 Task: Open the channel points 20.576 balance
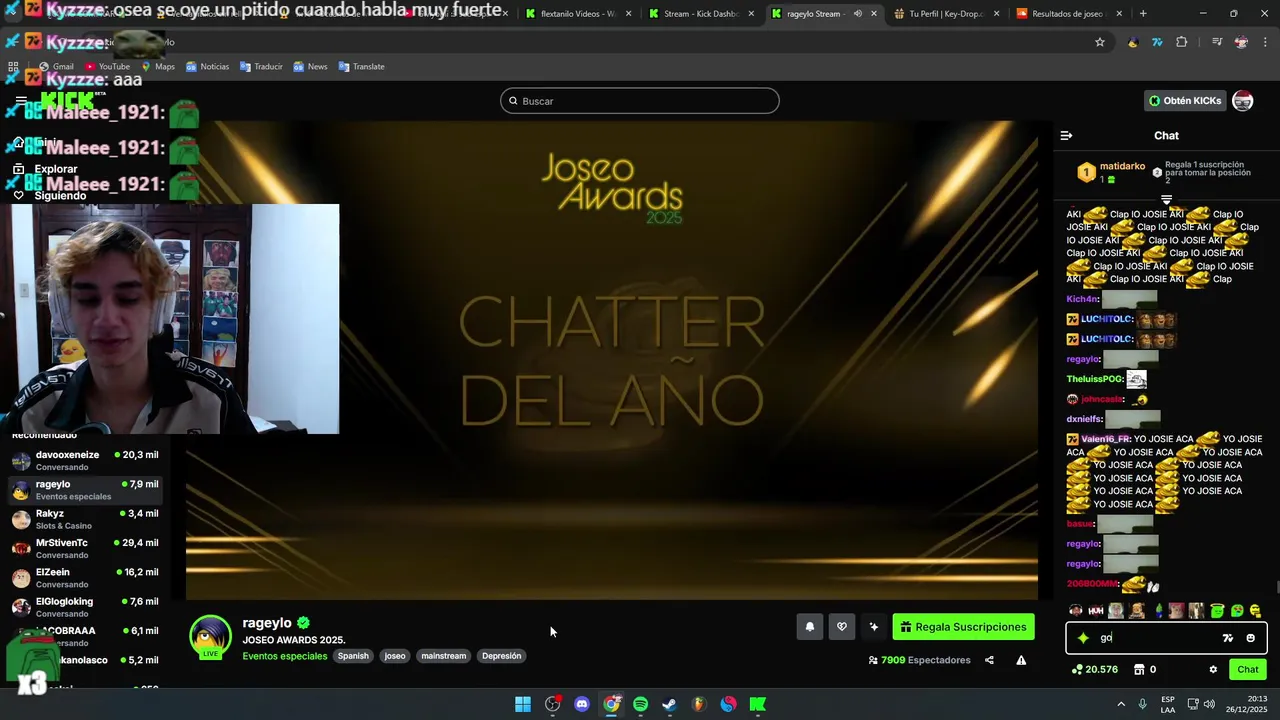tap(1095, 670)
